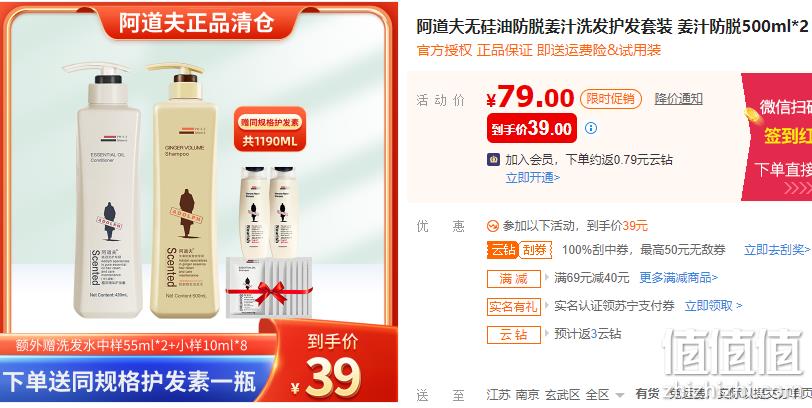
Task: Click the blue info icon beside 到手价39.00
Action: pyautogui.click(x=590, y=128)
